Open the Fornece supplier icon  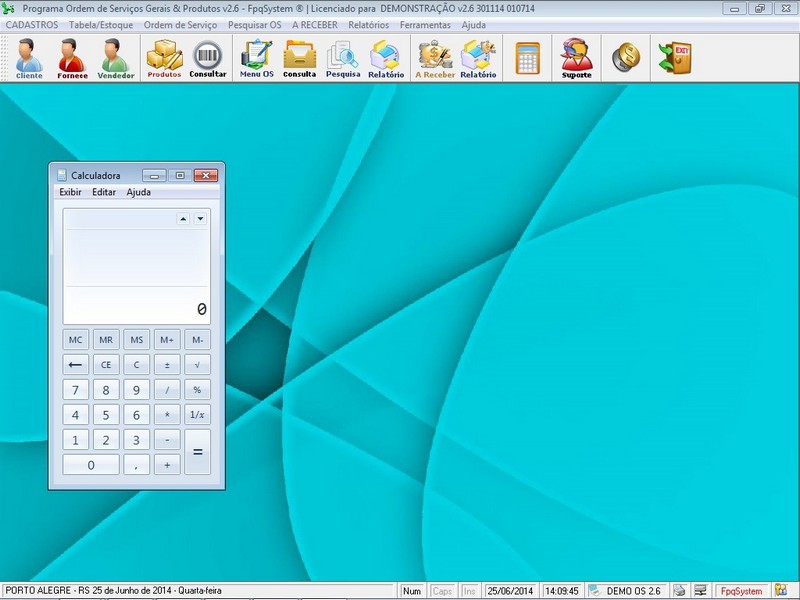tap(72, 58)
